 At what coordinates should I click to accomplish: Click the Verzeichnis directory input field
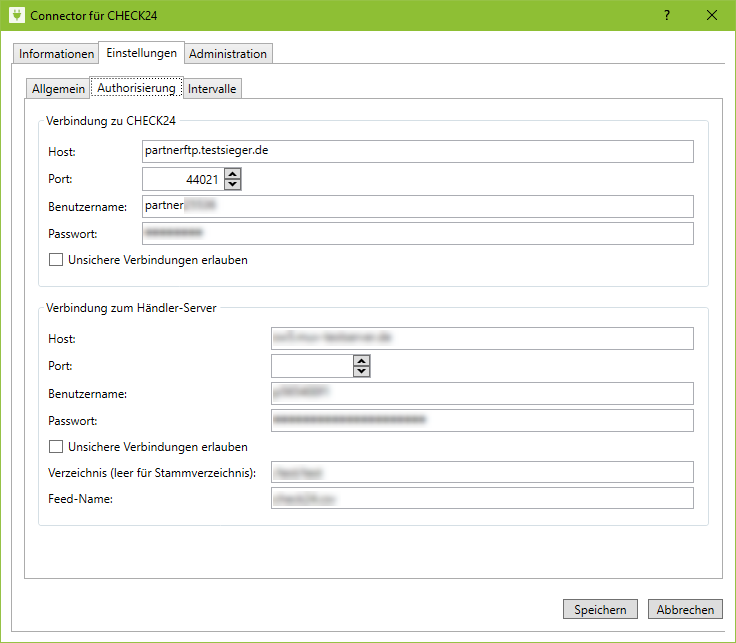[x=481, y=472]
